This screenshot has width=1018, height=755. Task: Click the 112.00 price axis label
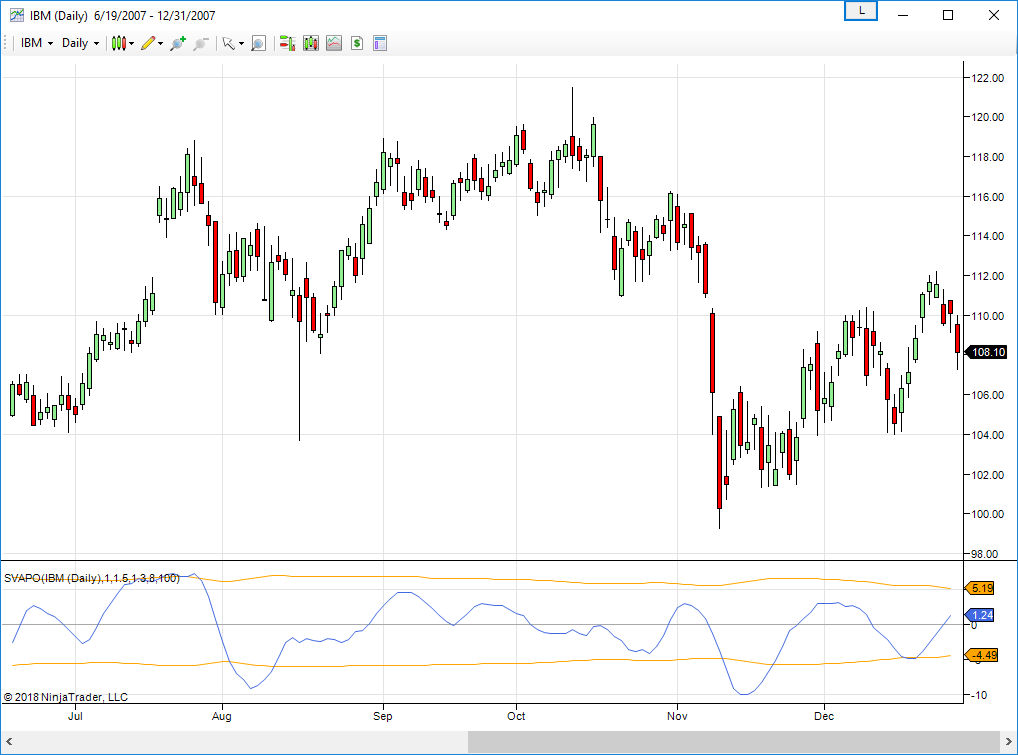pyautogui.click(x=987, y=276)
